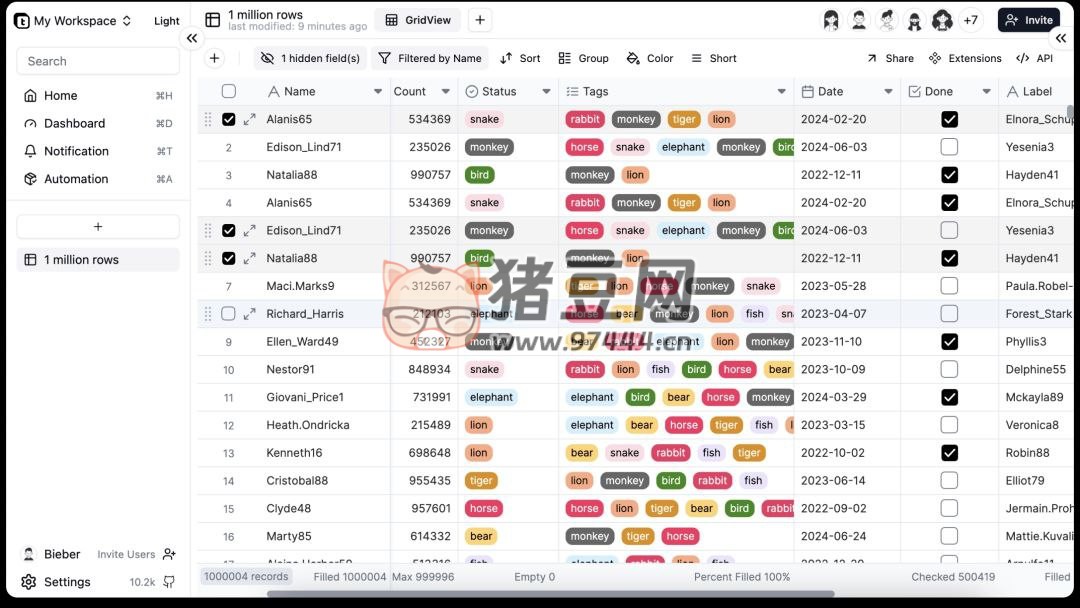Screen dimensions: 1080x608
Task: Open Group settings from the toolbar
Action: pos(566,58)
